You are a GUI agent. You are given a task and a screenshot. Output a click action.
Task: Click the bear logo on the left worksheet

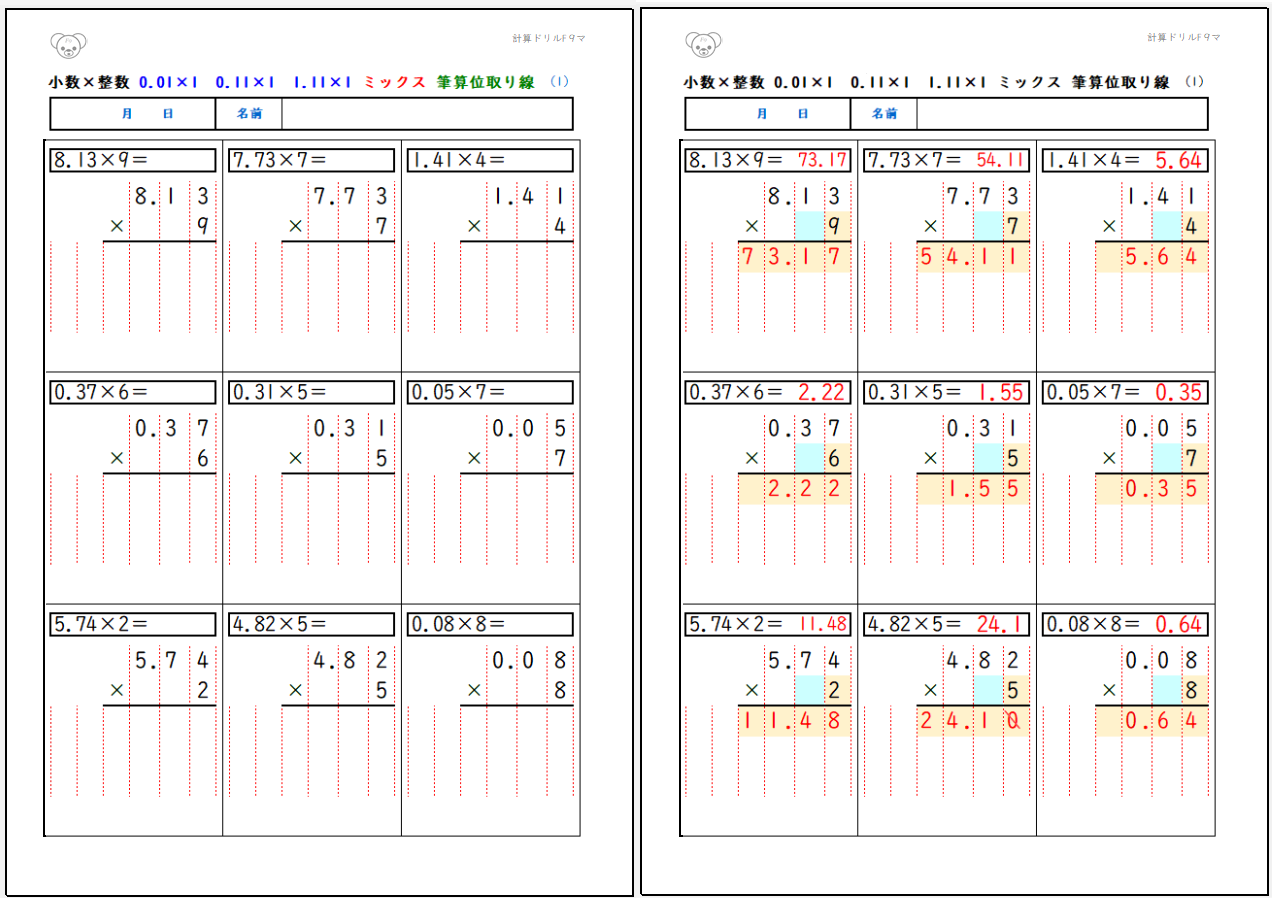click(x=68, y=45)
